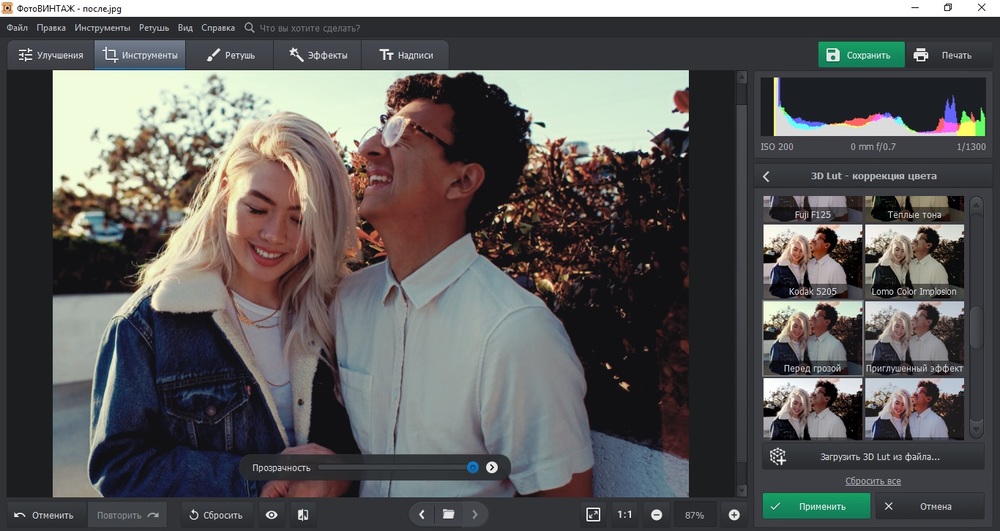The image size is (1000, 531).
Task: Select the Приглушенный эффект LUT preset
Action: click(x=915, y=338)
